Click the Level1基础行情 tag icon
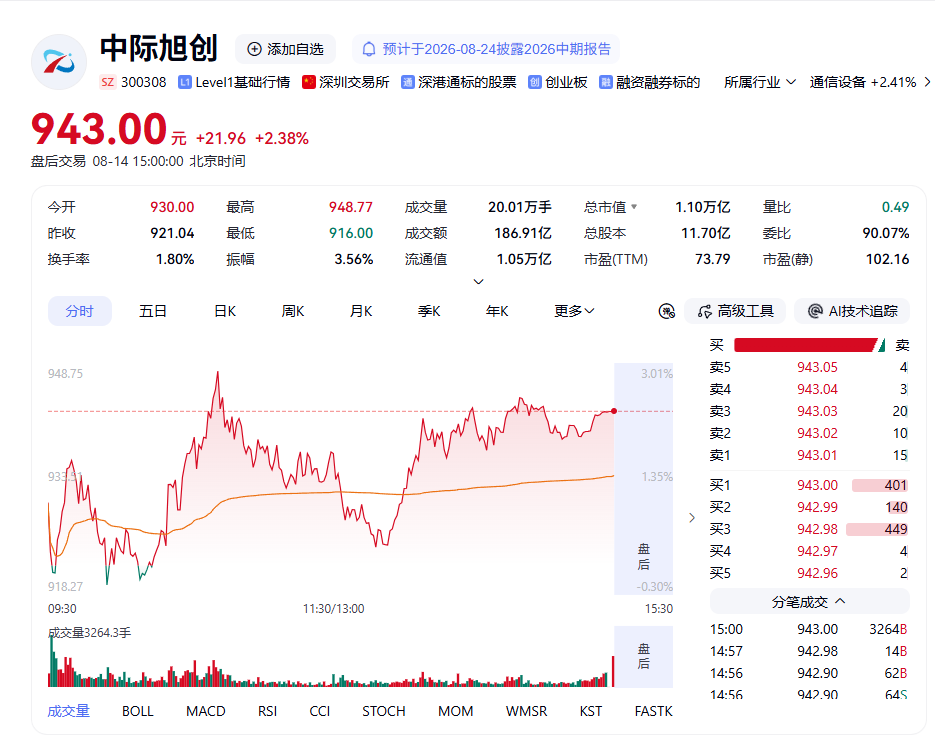The width and height of the screenshot is (935, 744). tap(185, 82)
